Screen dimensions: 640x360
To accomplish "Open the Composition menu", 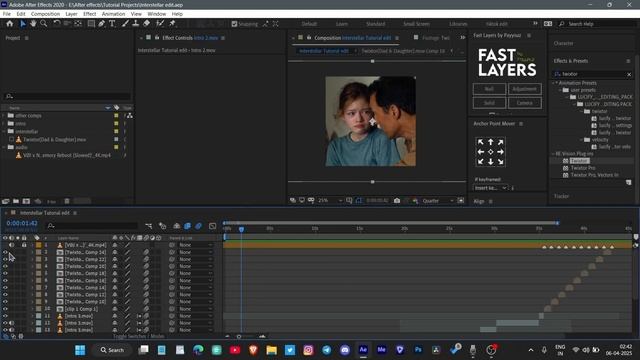I will (x=45, y=14).
